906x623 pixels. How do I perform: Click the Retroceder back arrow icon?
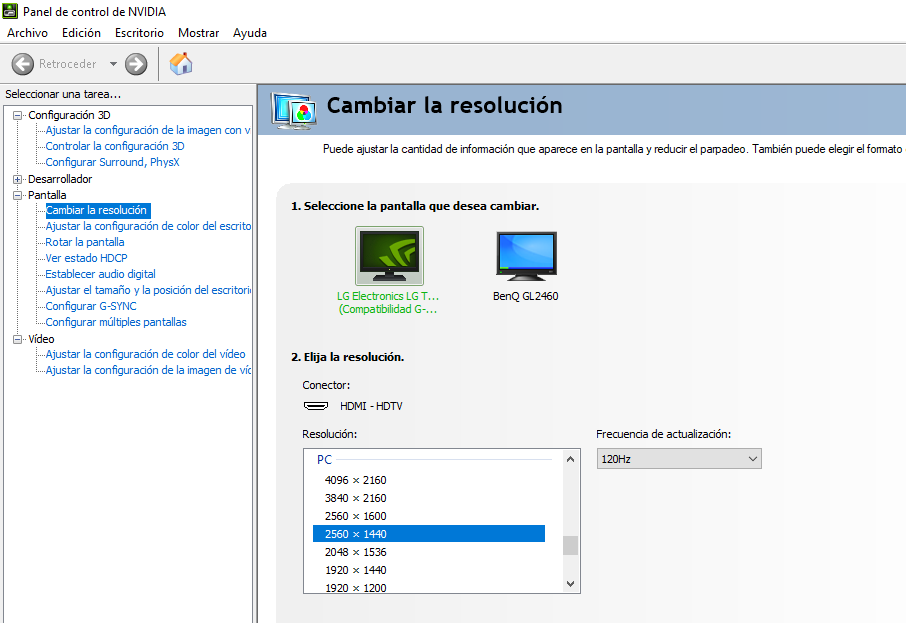point(23,64)
